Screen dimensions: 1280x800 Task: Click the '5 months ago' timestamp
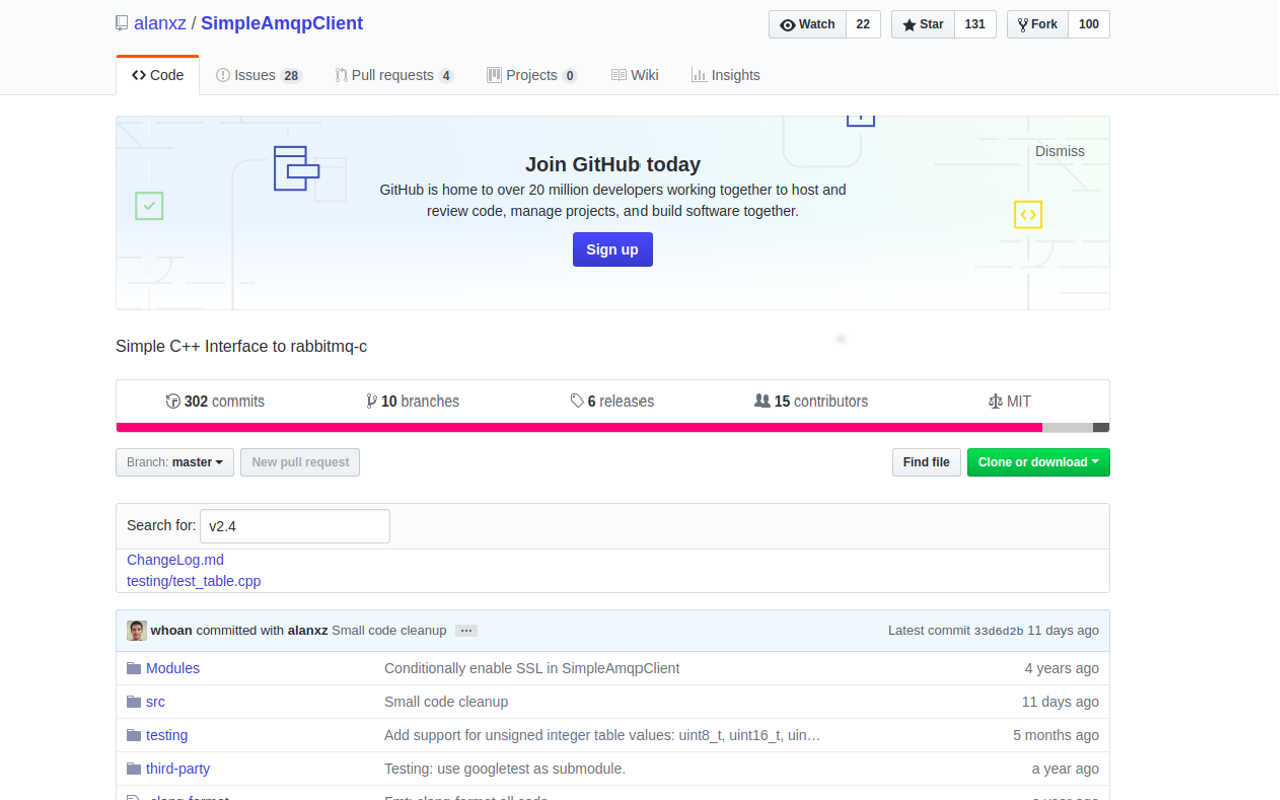[1056, 735]
